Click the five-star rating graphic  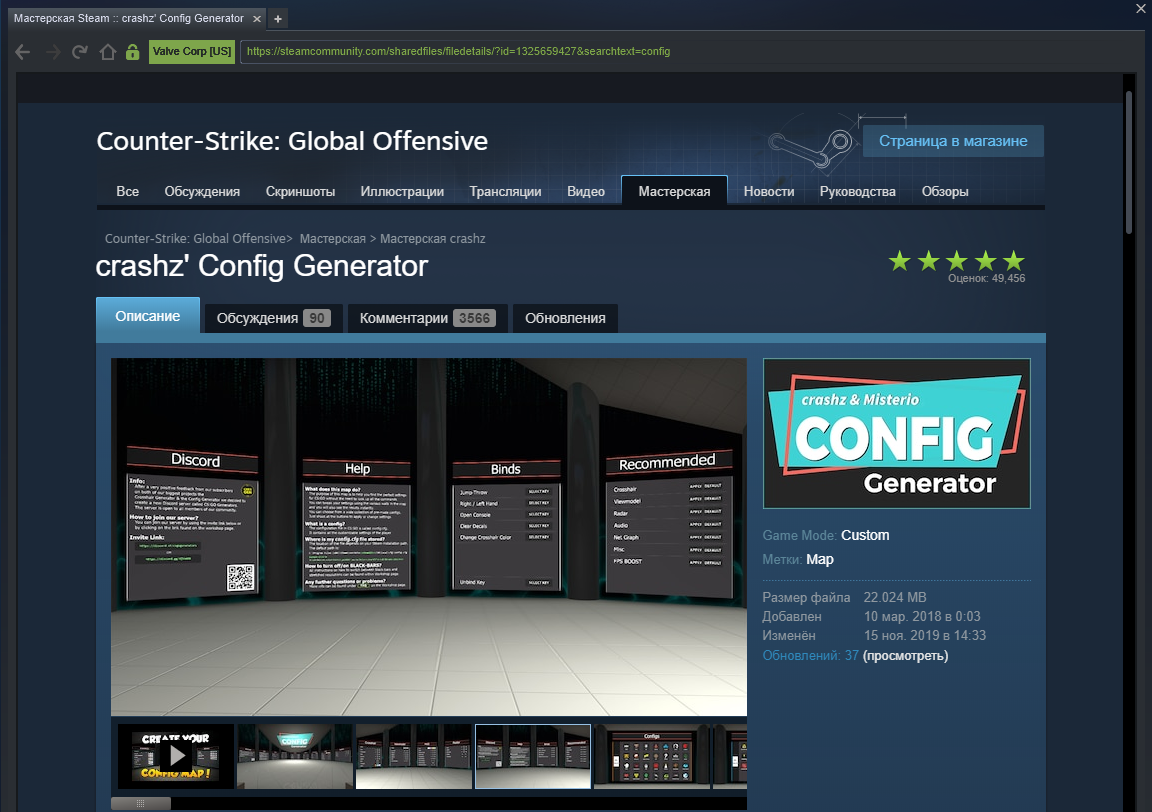click(957, 260)
